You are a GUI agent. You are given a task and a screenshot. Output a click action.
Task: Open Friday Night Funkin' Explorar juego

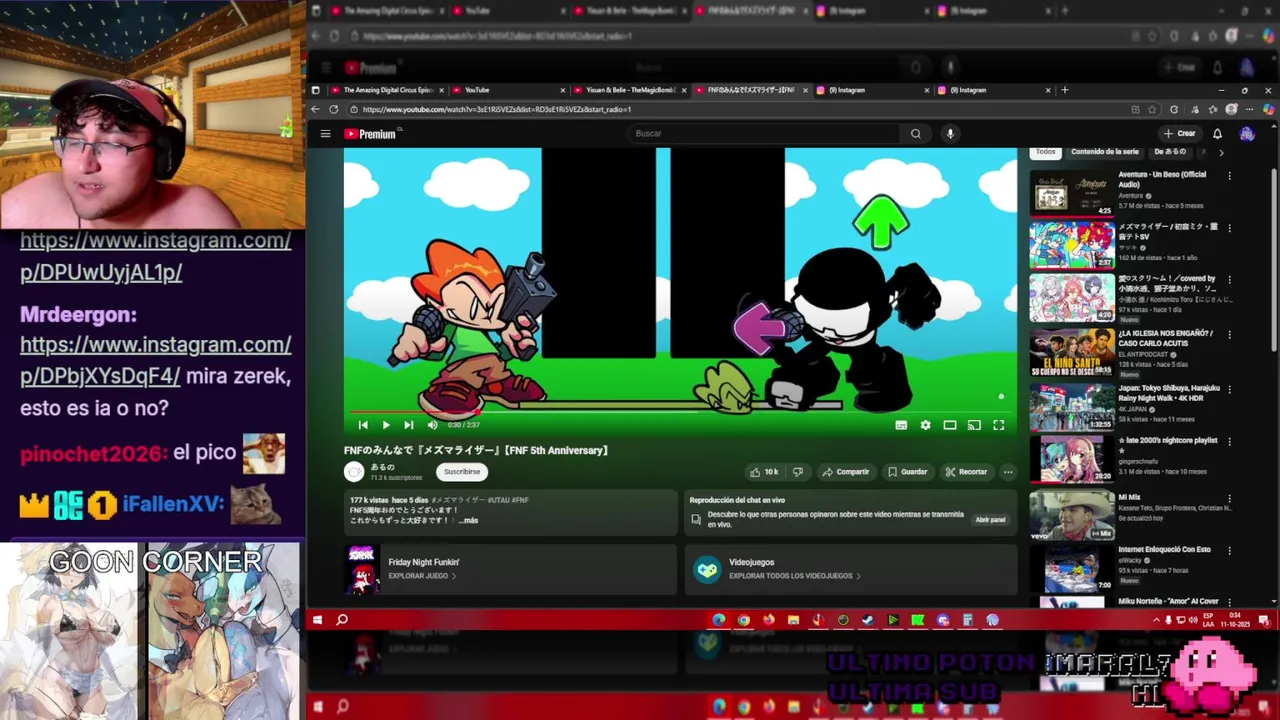(x=422, y=576)
